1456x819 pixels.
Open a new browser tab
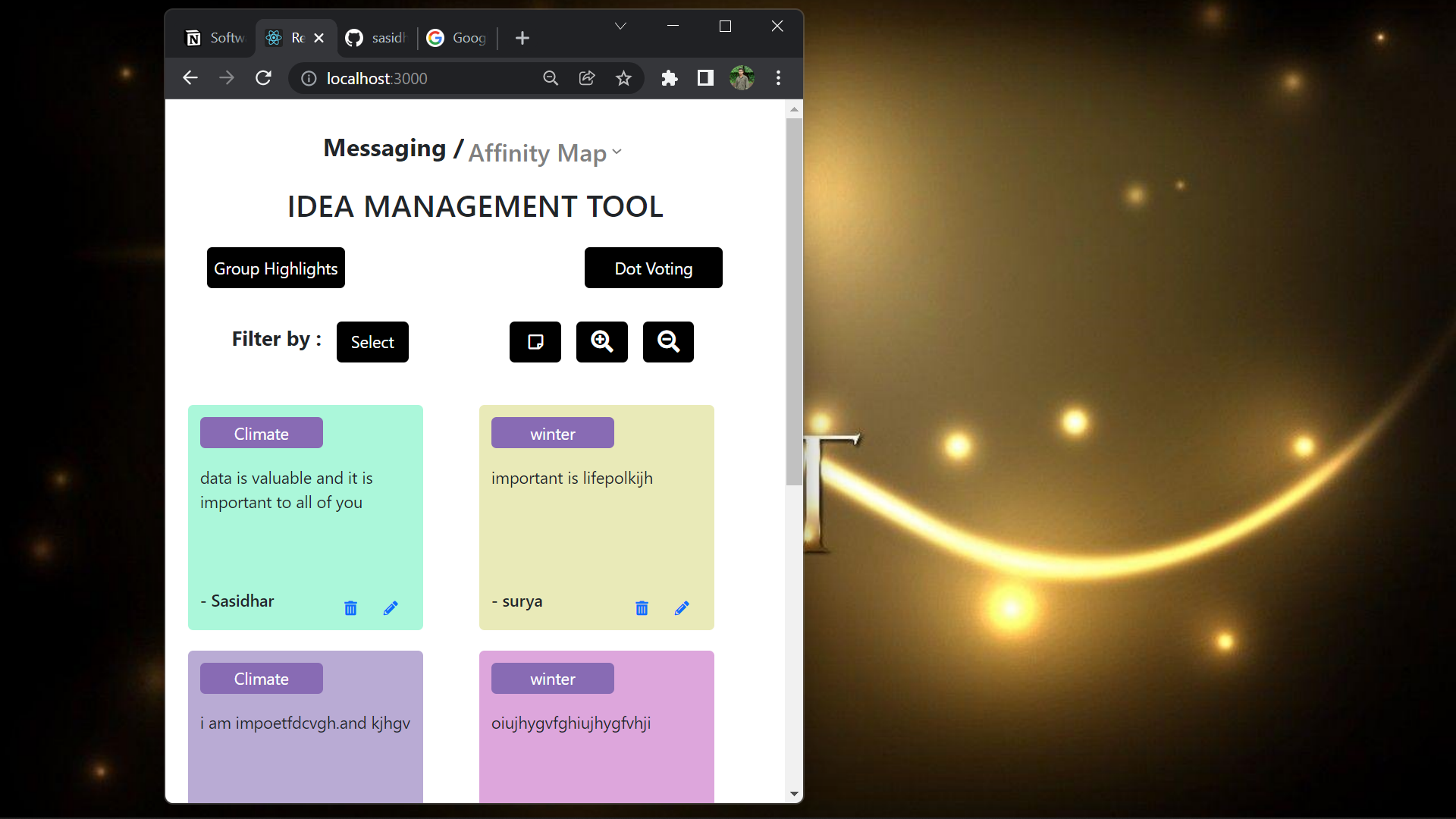522,38
